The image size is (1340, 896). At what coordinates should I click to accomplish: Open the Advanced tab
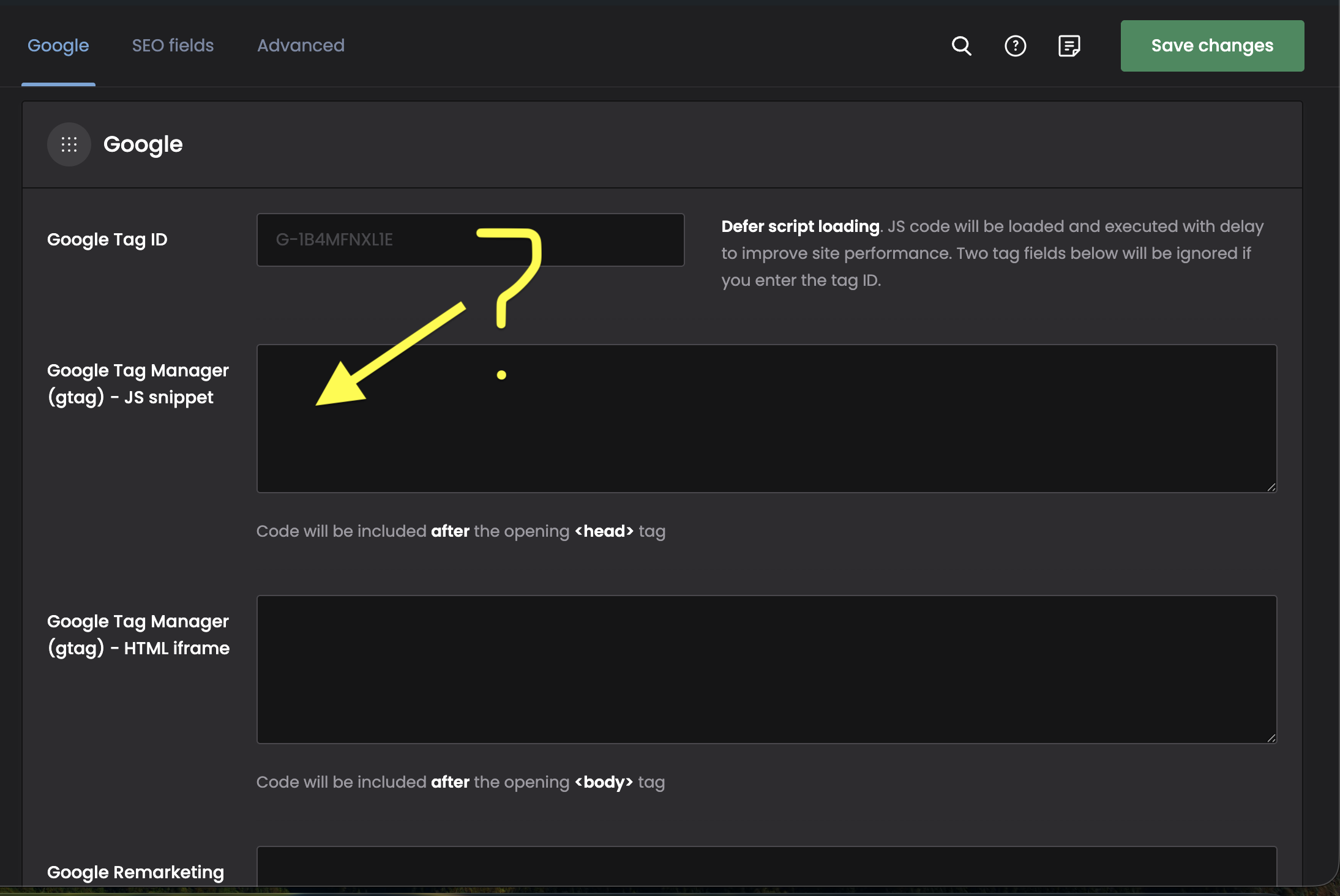301,46
